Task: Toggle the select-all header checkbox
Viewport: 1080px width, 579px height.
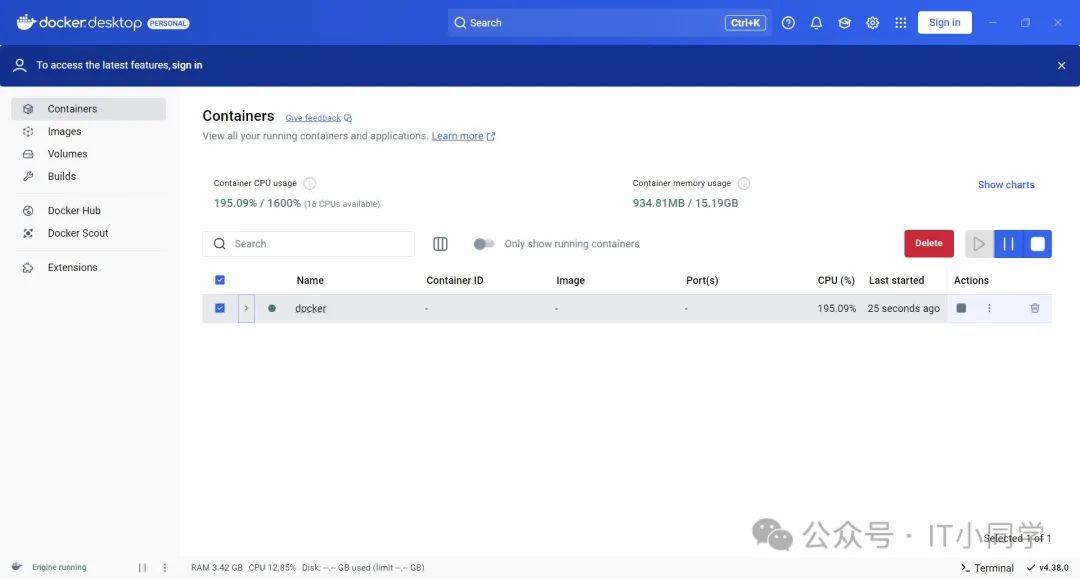Action: [220, 280]
